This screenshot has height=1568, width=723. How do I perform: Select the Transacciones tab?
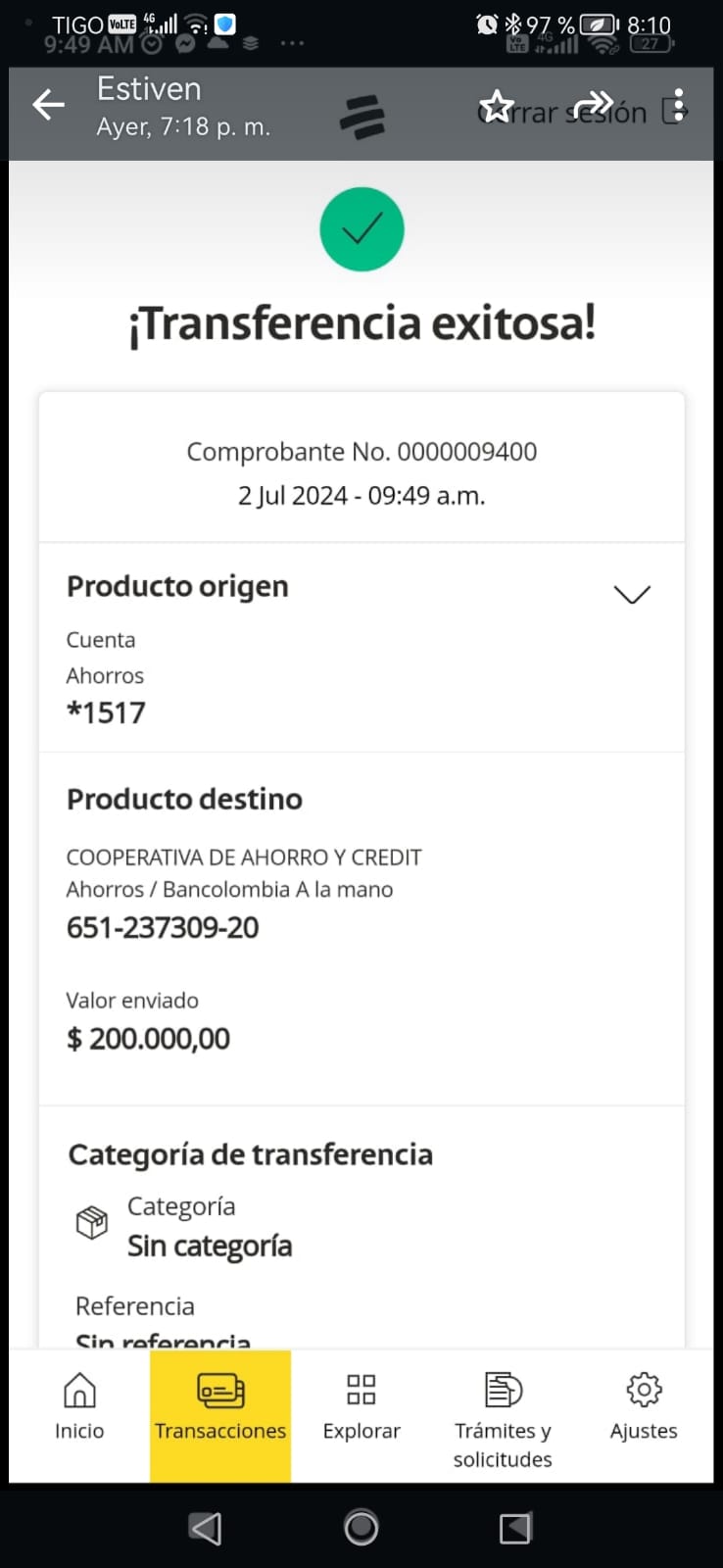pos(220,1407)
